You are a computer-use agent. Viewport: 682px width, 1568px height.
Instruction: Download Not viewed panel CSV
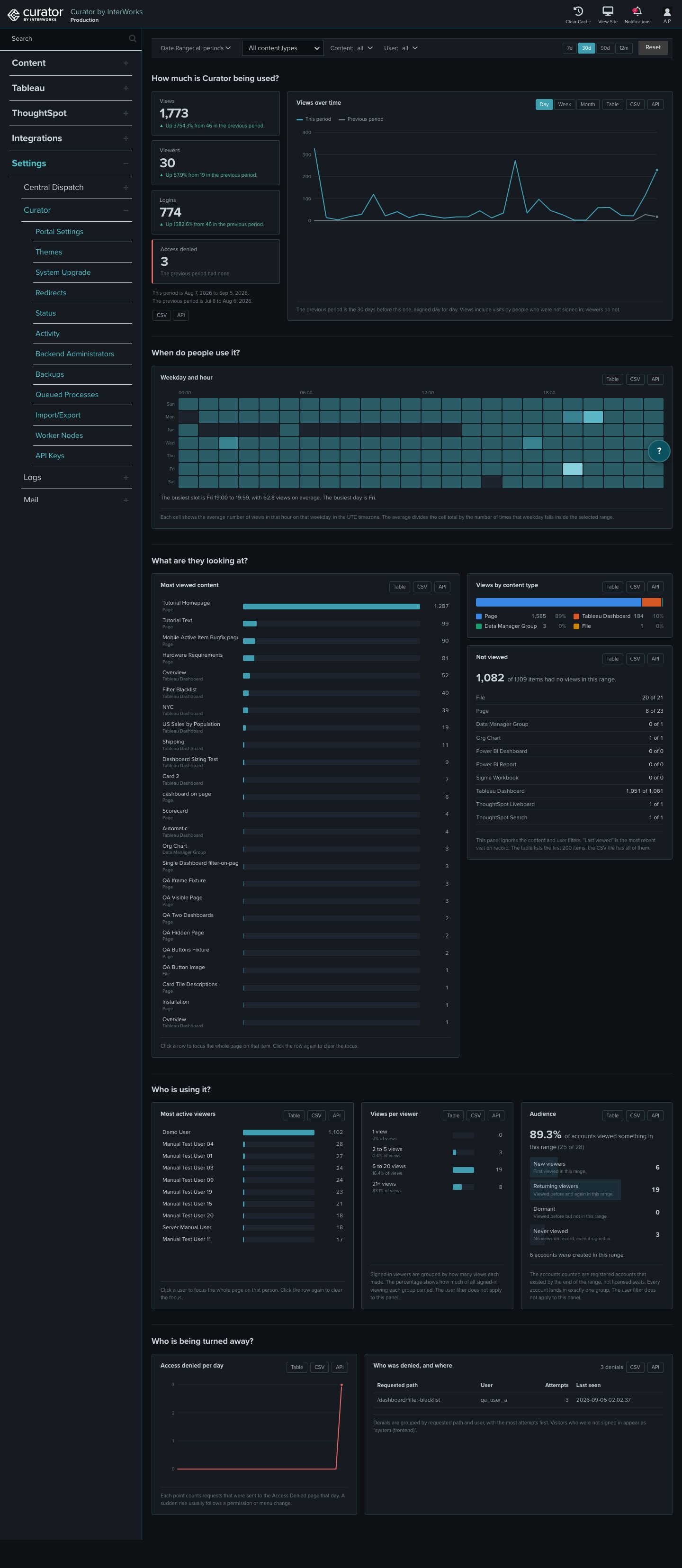coord(635,659)
